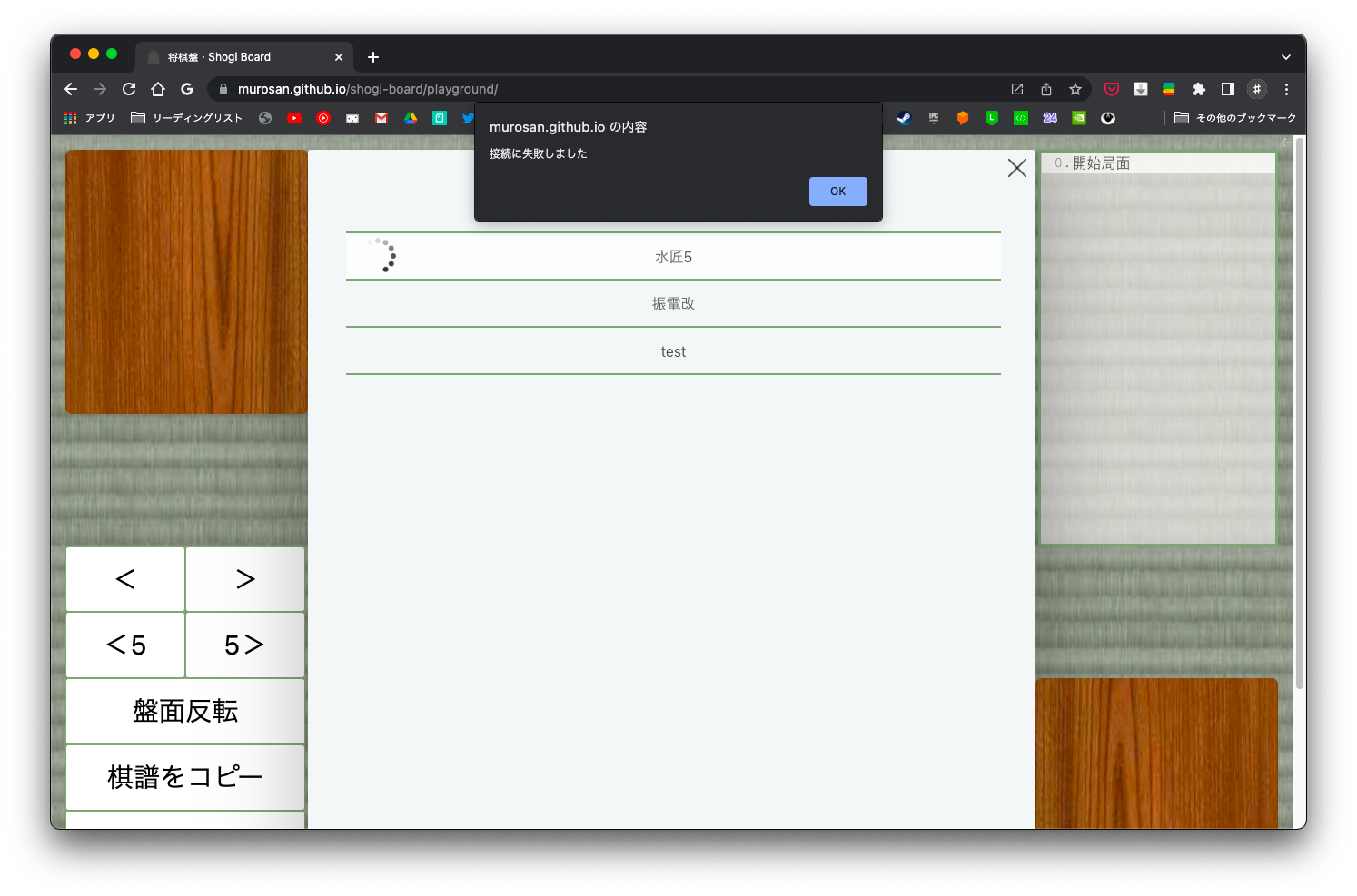
Task: Select the 水匠5 engine entry
Action: [673, 257]
